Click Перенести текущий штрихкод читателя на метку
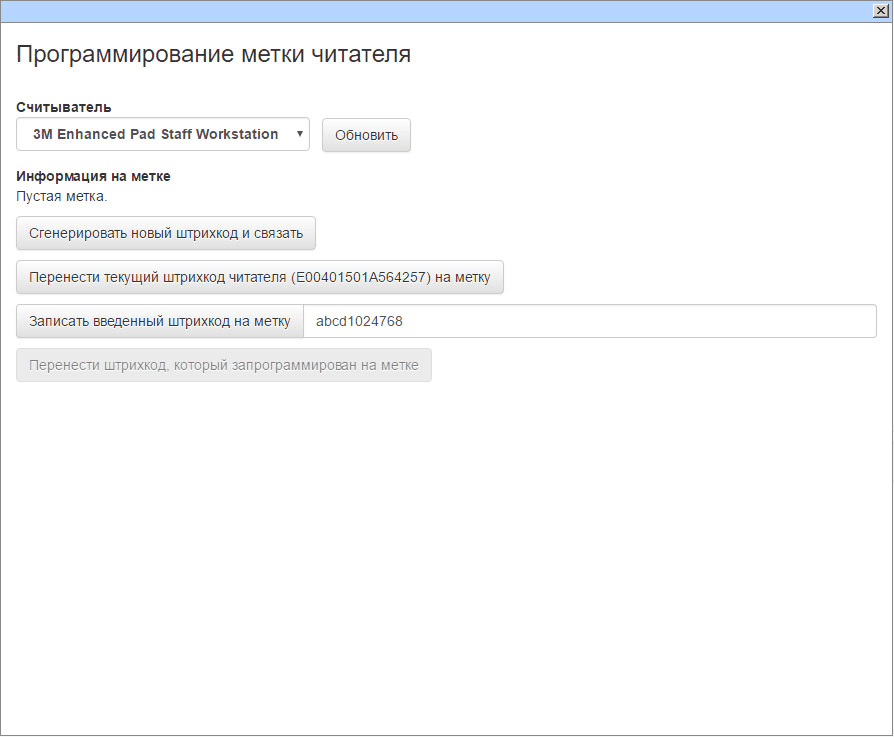894x737 pixels. pos(259,277)
